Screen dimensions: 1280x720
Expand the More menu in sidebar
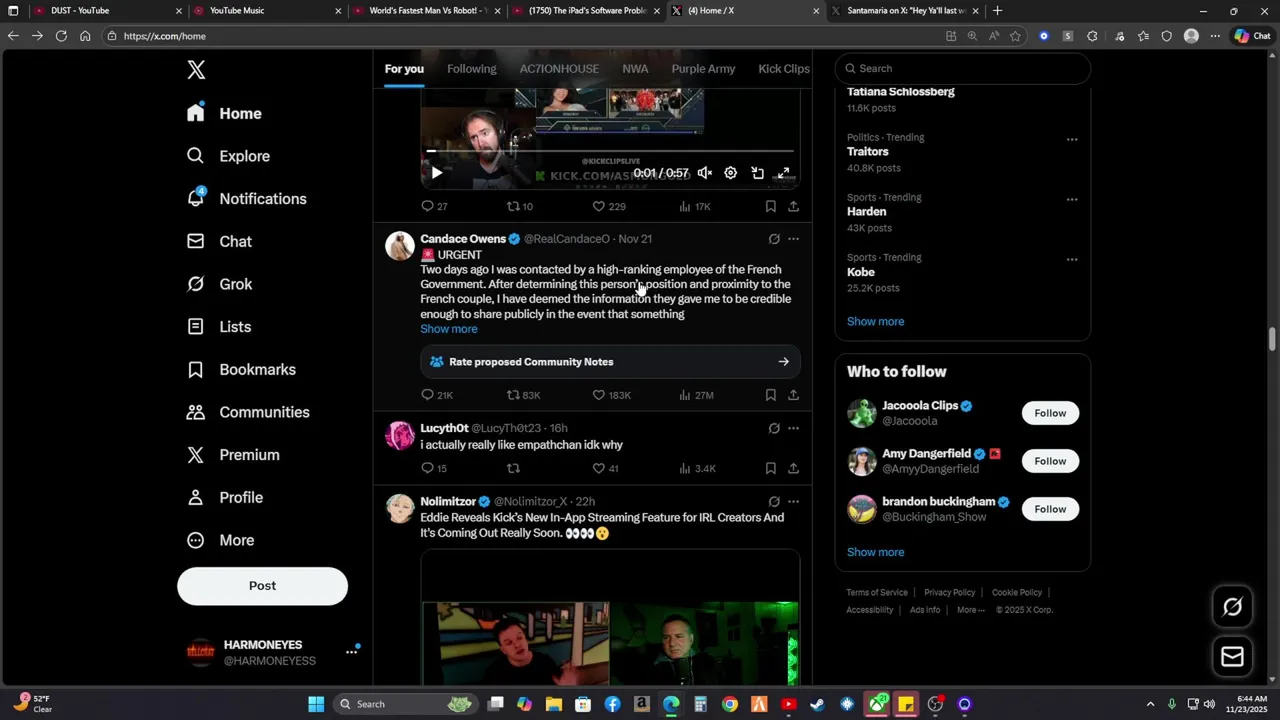[x=221, y=540]
